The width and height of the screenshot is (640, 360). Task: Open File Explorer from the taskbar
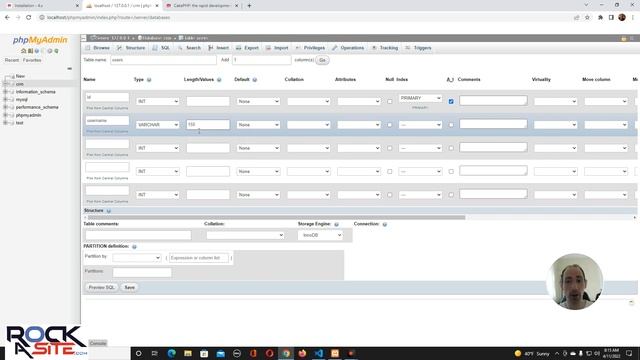click(188, 353)
